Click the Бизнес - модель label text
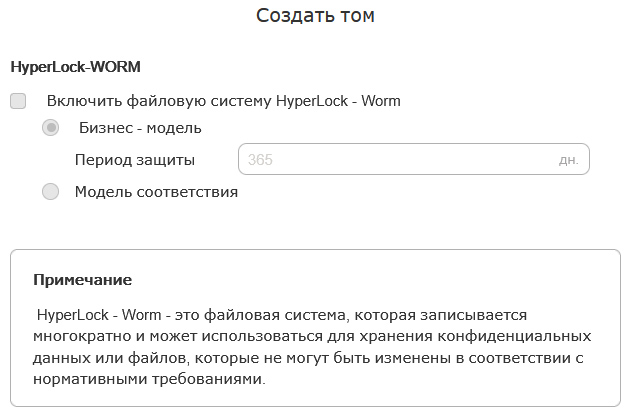Viewport: 628px width, 413px height. point(140,128)
